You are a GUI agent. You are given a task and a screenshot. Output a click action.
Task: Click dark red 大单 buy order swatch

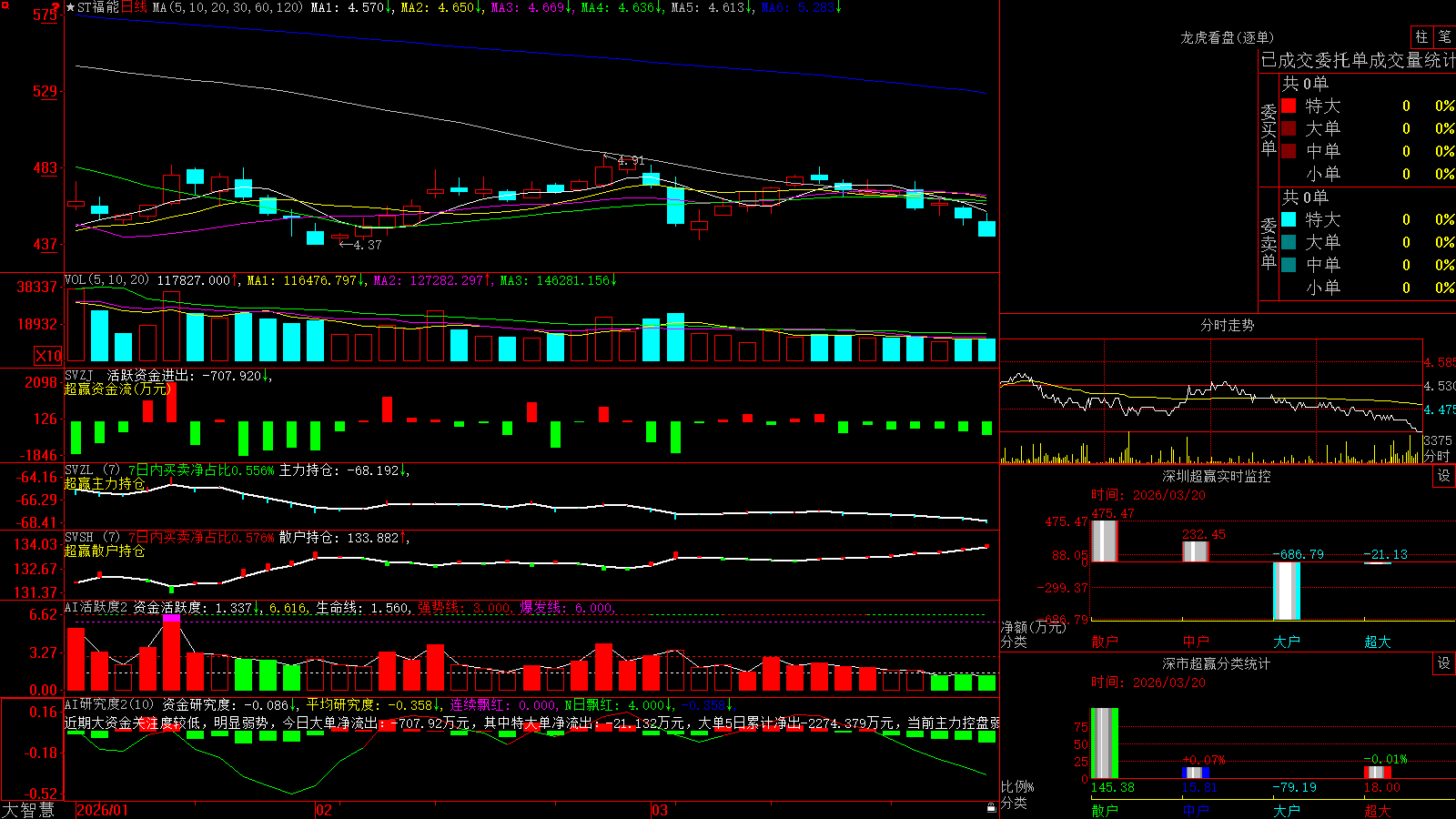click(1289, 128)
